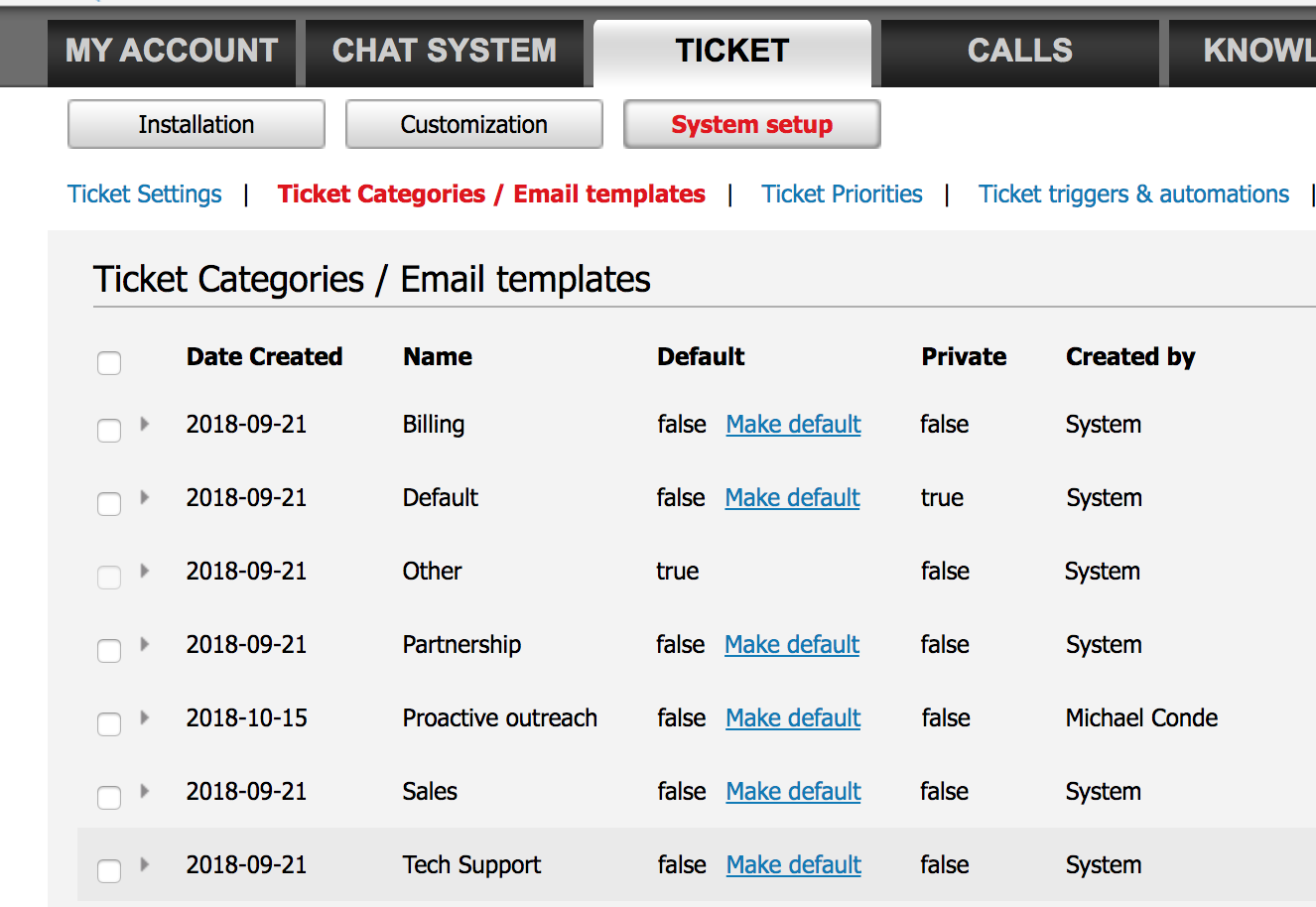Expand the Proactive outreach entry
The width and height of the screenshot is (1316, 907).
tap(144, 717)
